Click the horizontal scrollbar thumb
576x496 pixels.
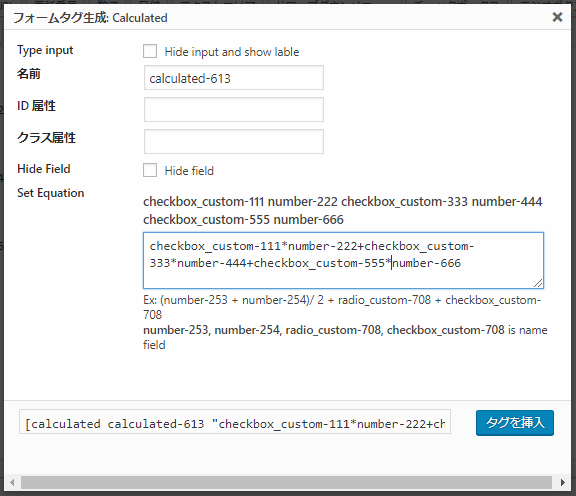(287, 482)
